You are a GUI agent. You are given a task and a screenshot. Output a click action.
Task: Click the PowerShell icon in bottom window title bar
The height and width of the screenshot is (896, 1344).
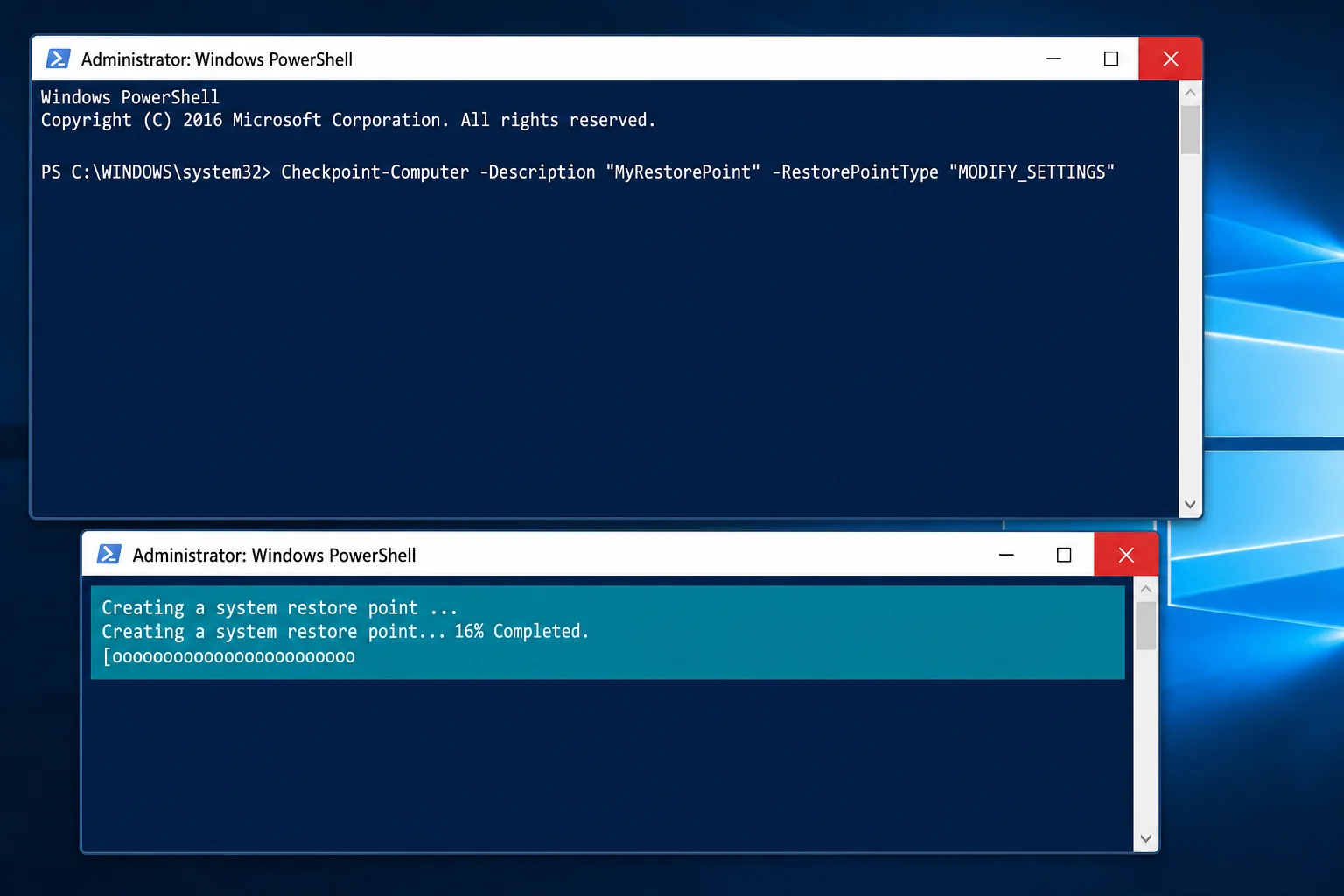109,555
